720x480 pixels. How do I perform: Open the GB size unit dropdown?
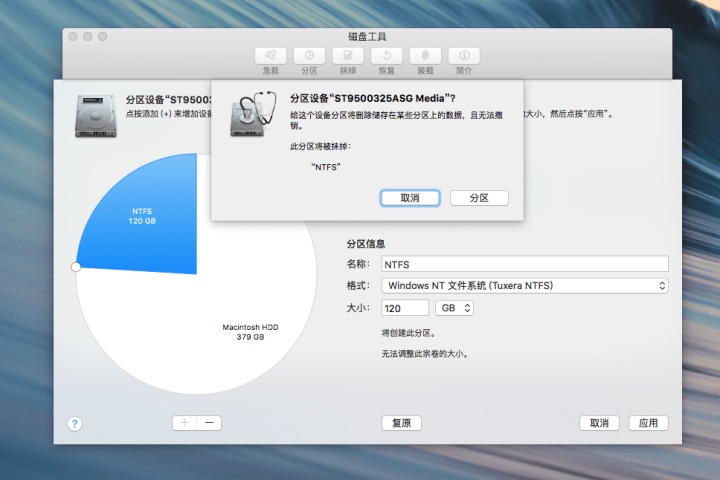[x=455, y=308]
